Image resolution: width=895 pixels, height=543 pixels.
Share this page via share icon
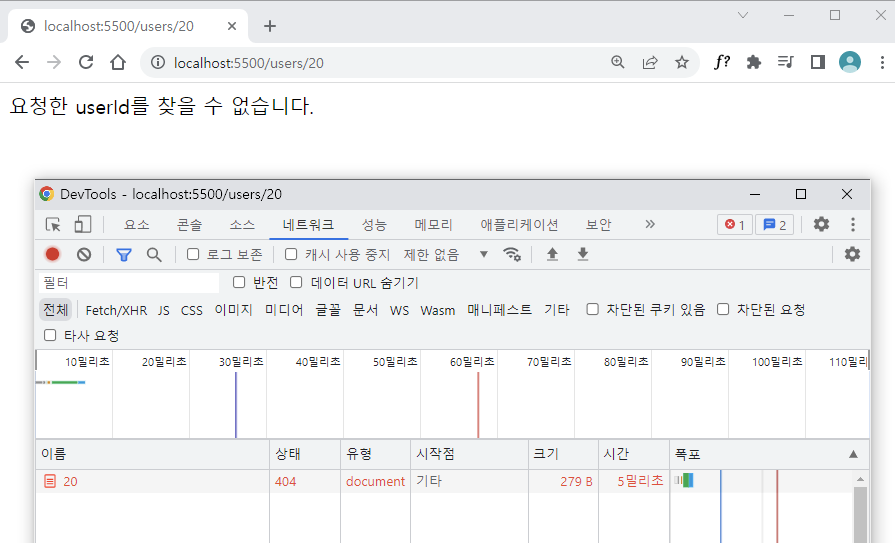[650, 62]
